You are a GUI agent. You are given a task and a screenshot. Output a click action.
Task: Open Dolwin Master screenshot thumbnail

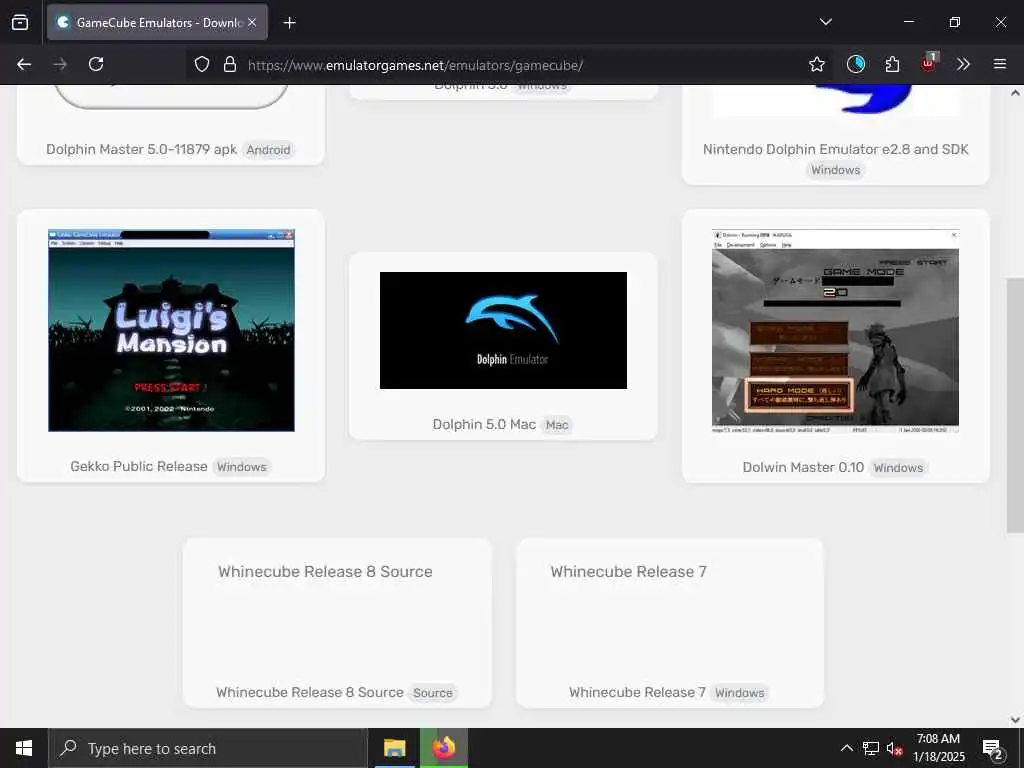(835, 331)
